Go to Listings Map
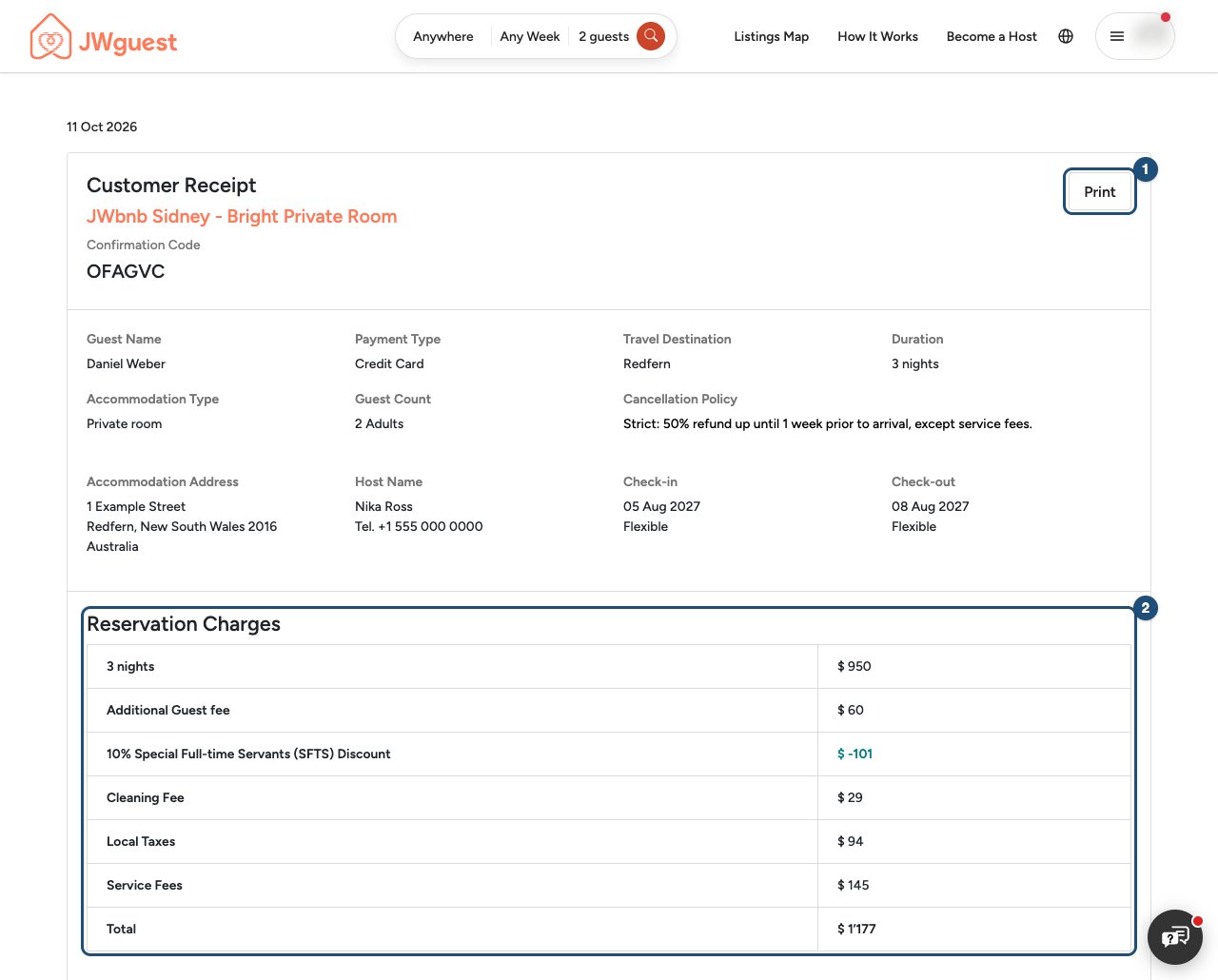 772,36
